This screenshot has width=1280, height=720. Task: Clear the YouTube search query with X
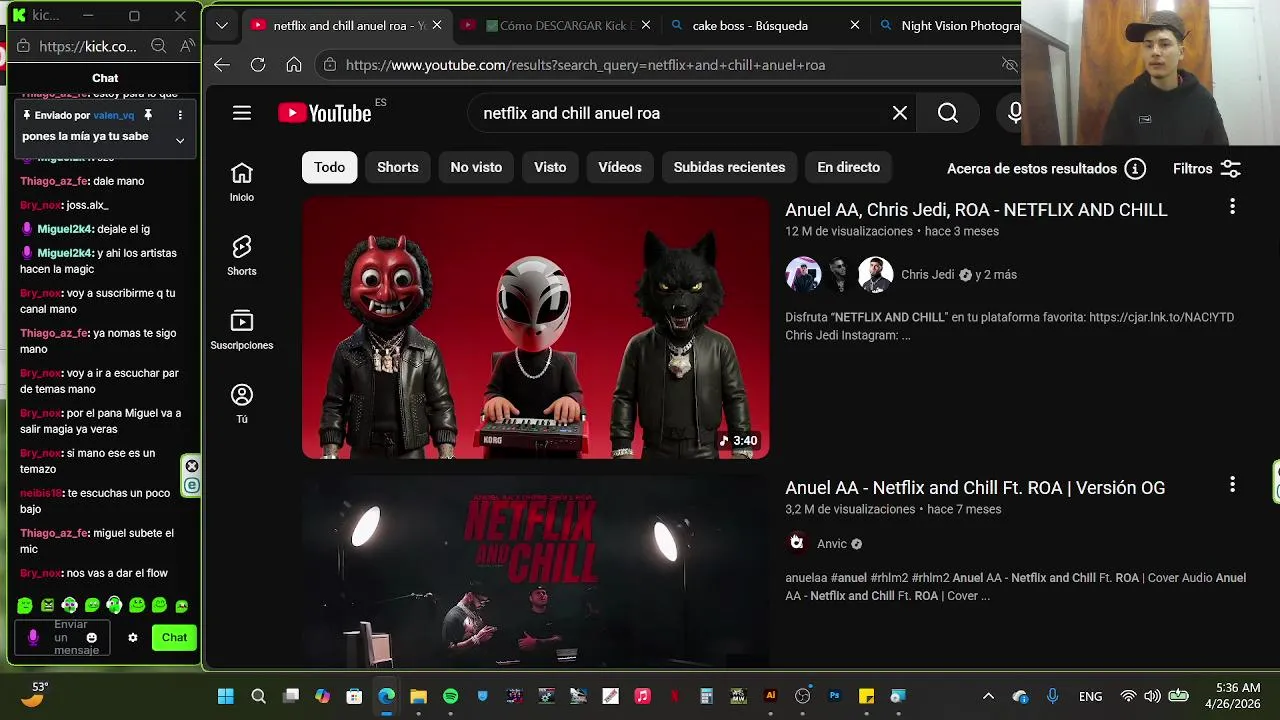click(x=900, y=113)
